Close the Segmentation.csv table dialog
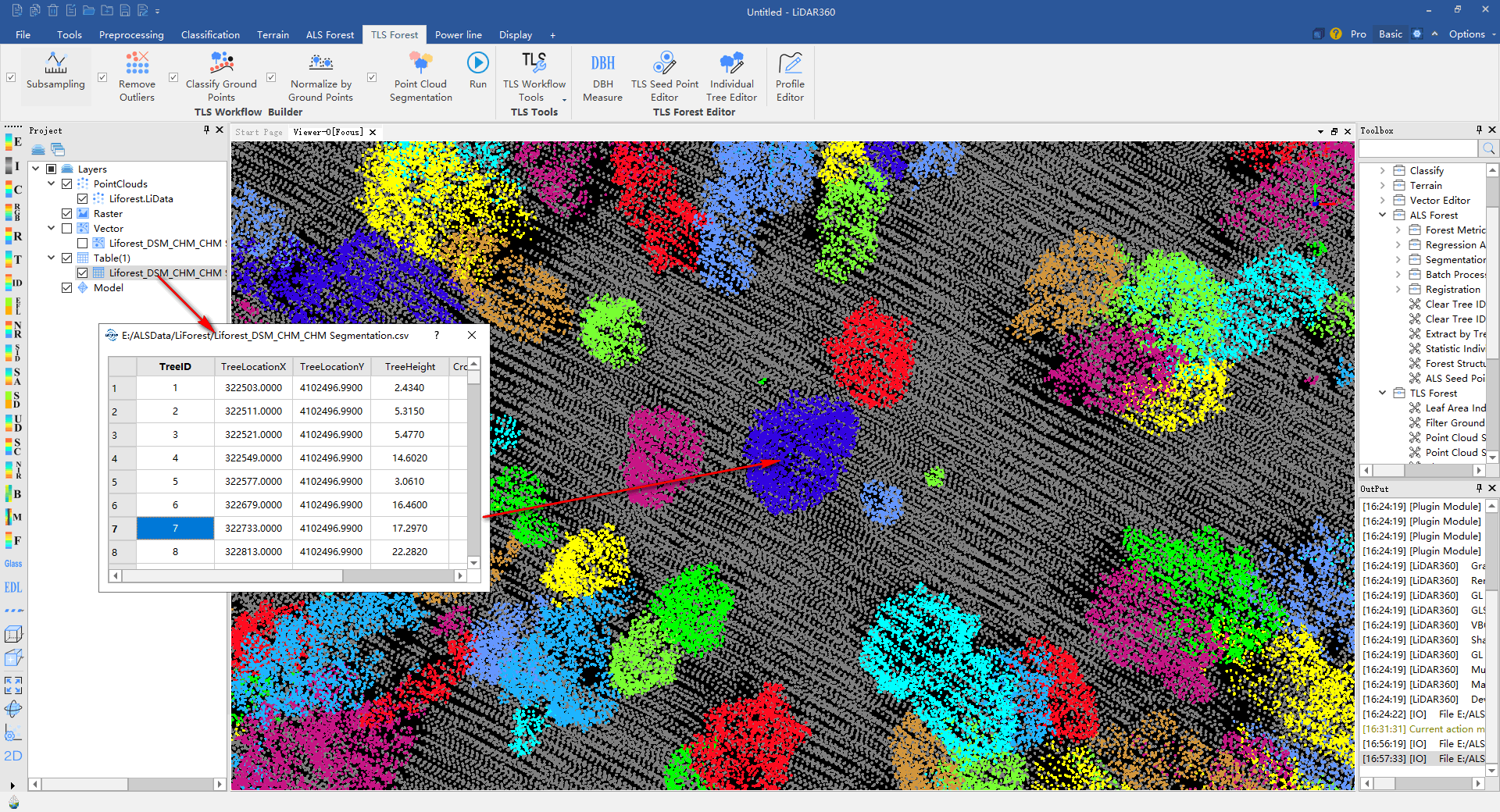Viewport: 1500px width, 812px height. click(471, 335)
